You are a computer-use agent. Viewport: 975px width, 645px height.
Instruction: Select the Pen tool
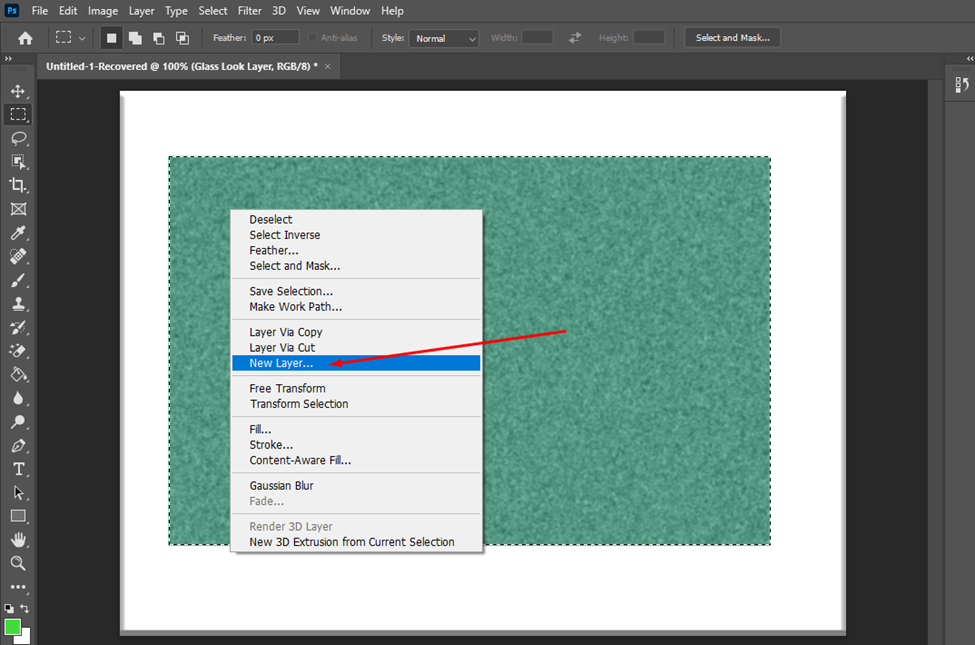[x=18, y=445]
